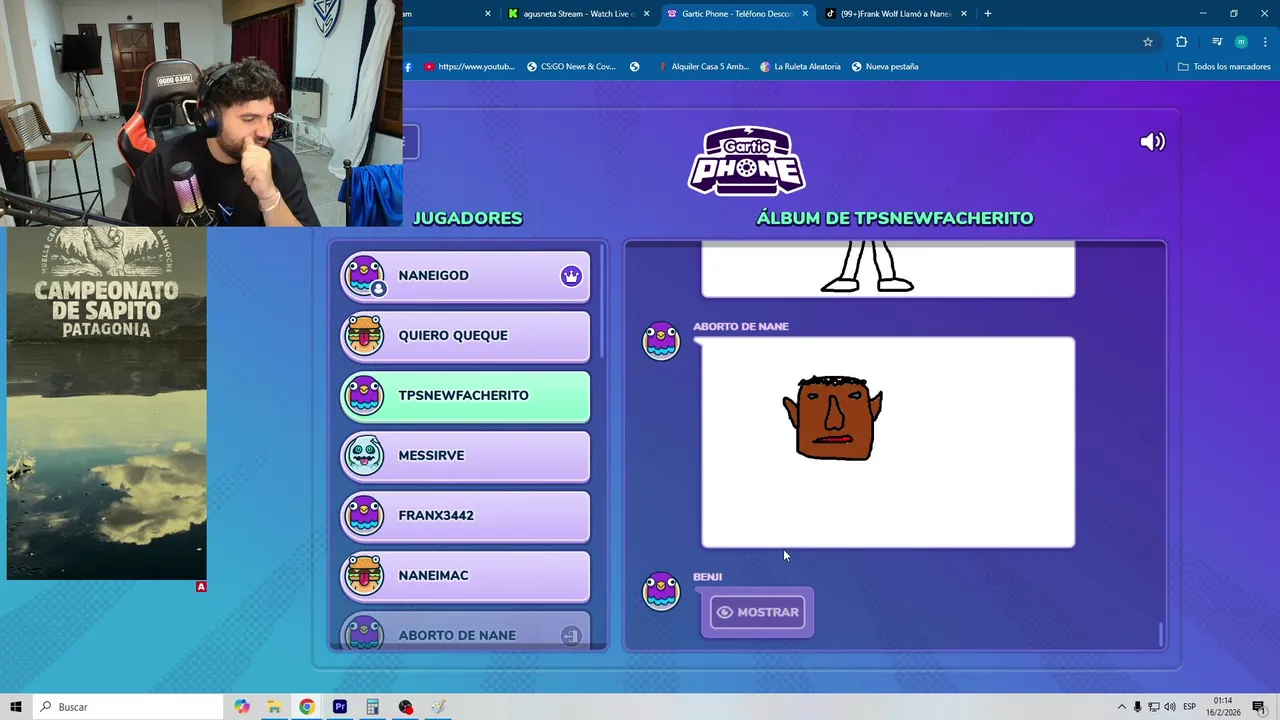Click the leave icon on ABORTO DE NANE row
The height and width of the screenshot is (720, 1280).
[571, 636]
